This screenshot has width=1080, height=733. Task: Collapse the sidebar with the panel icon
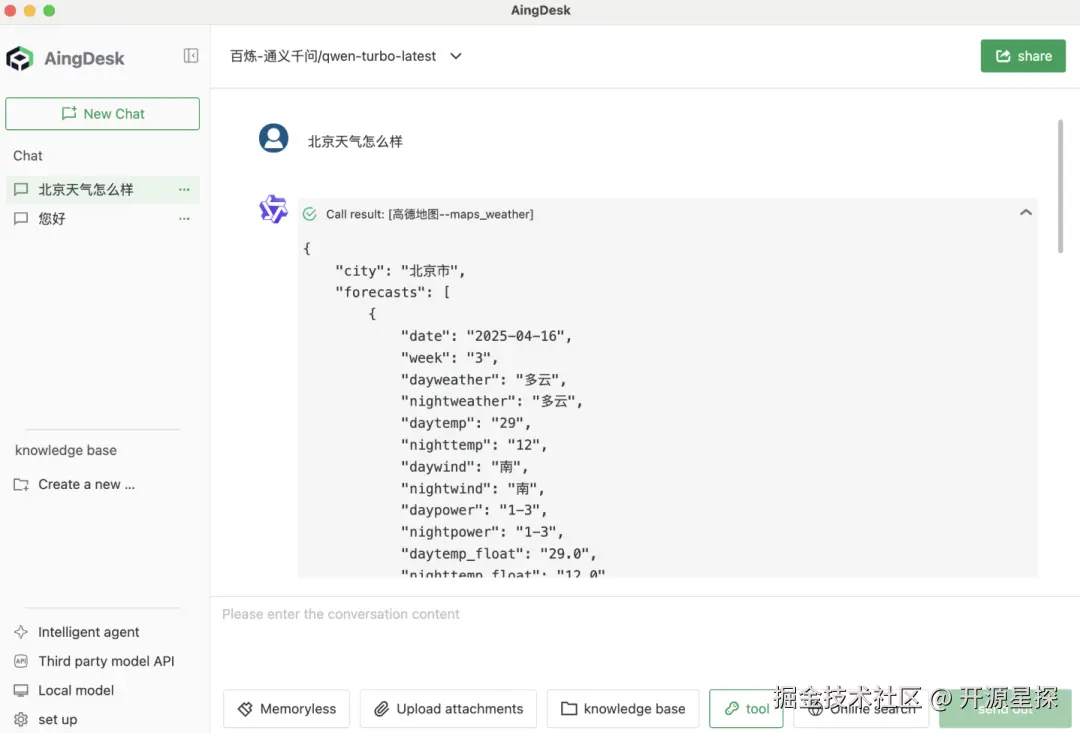click(190, 57)
